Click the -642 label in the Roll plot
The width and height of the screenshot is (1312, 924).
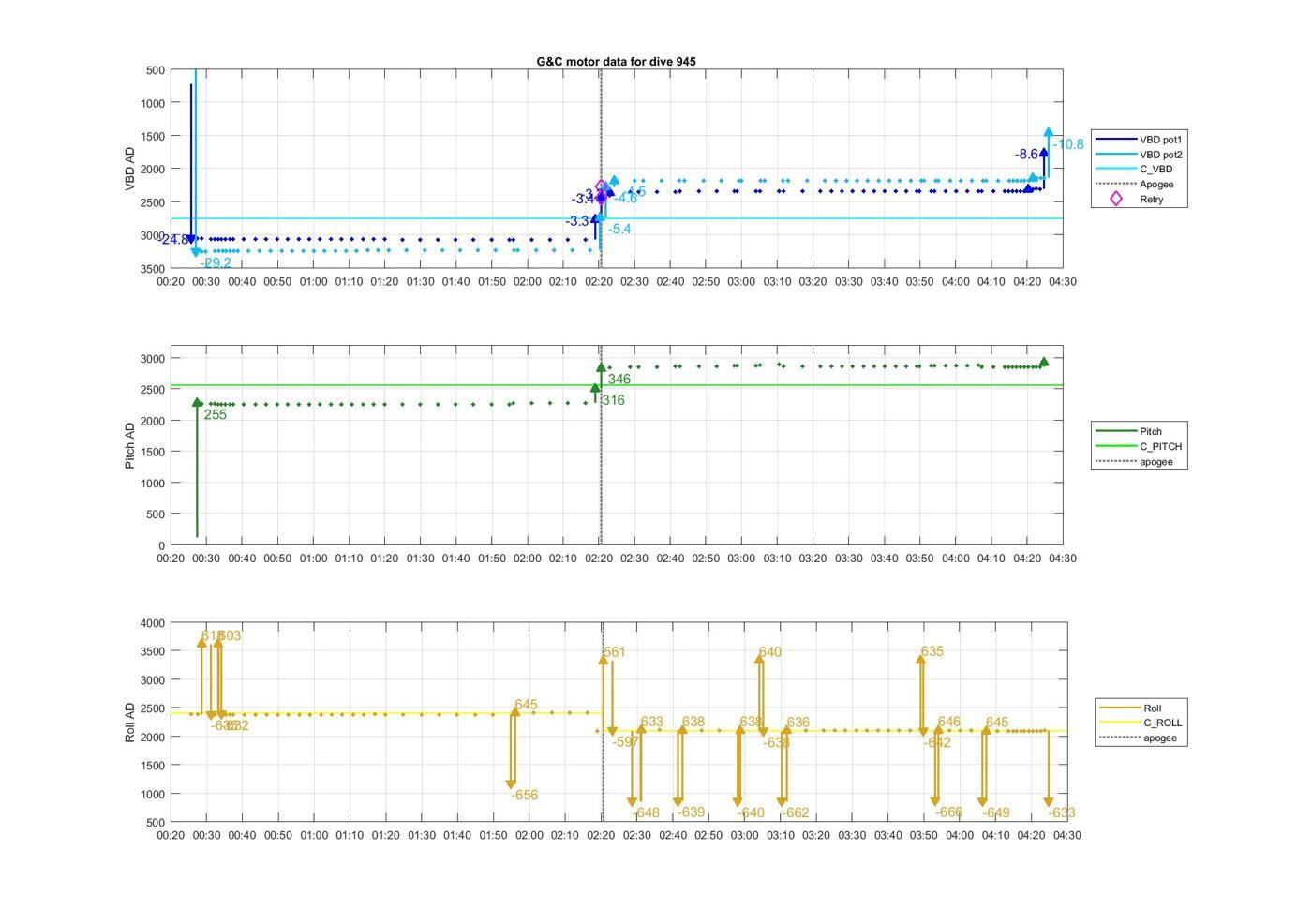pyautogui.click(x=937, y=743)
